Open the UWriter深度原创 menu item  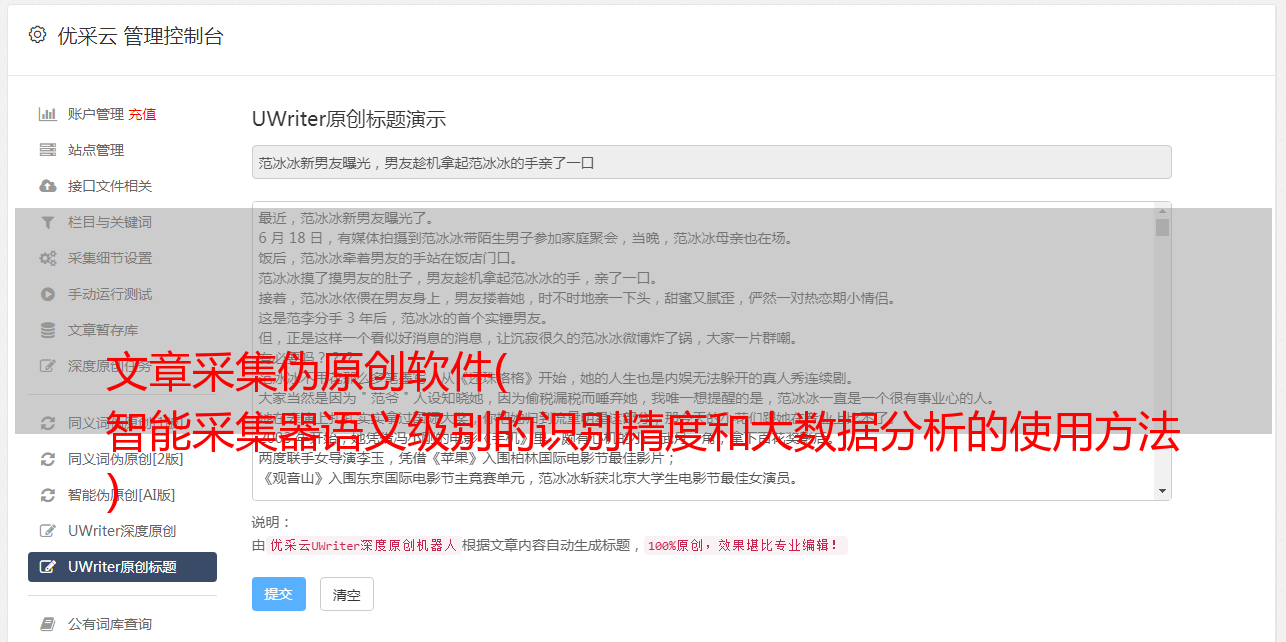pyautogui.click(x=122, y=531)
